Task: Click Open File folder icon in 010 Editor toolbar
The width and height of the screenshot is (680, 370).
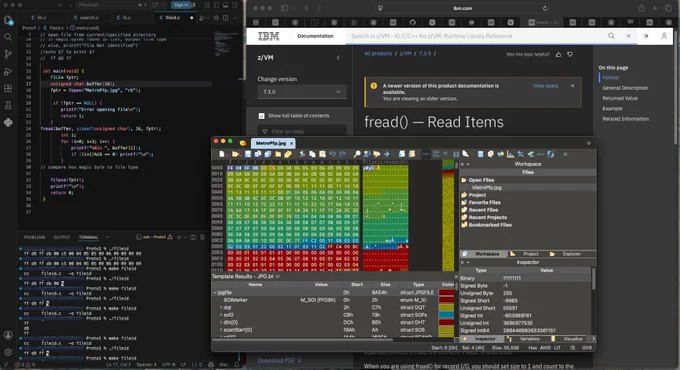Action: (235, 154)
